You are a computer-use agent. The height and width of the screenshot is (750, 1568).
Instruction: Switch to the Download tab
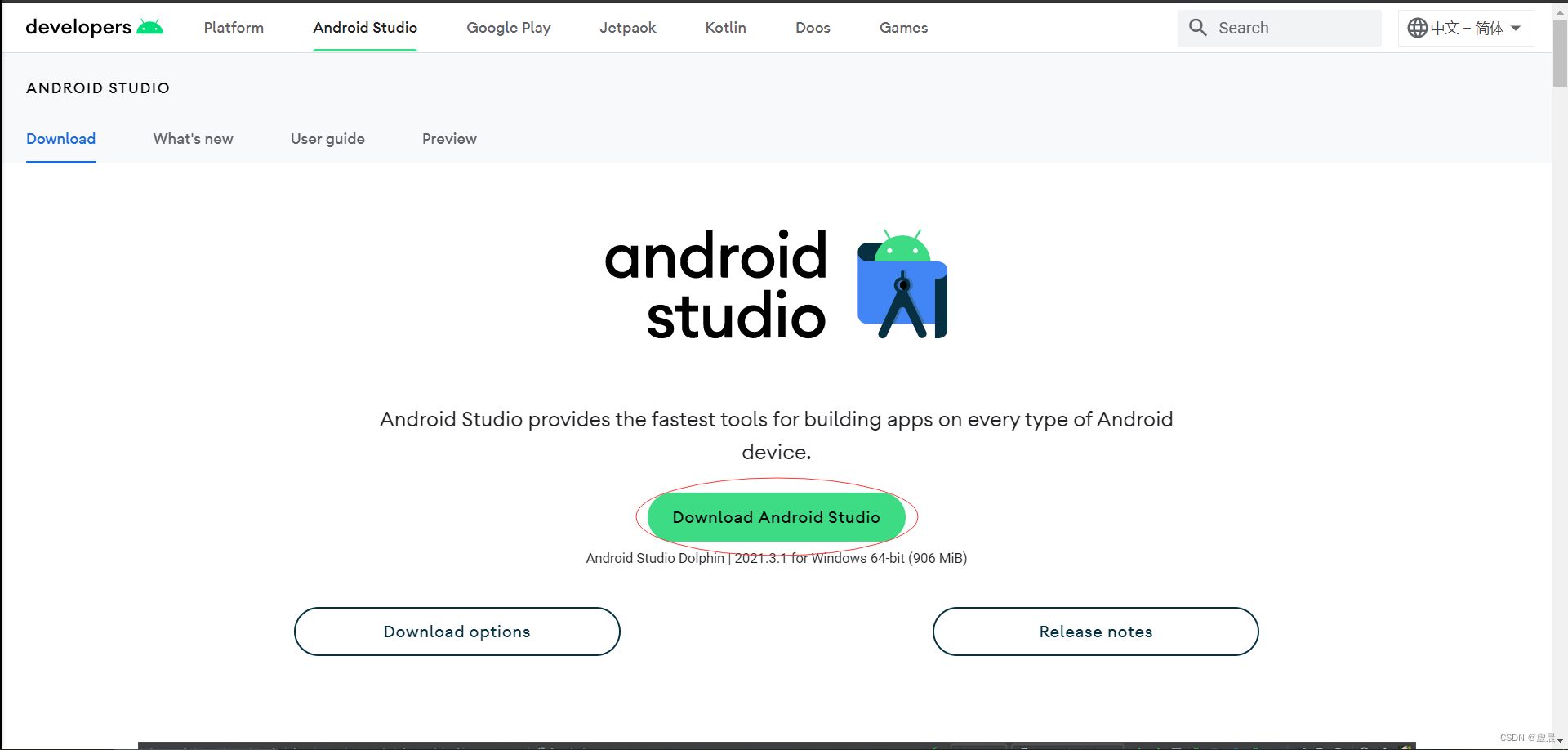pos(60,139)
